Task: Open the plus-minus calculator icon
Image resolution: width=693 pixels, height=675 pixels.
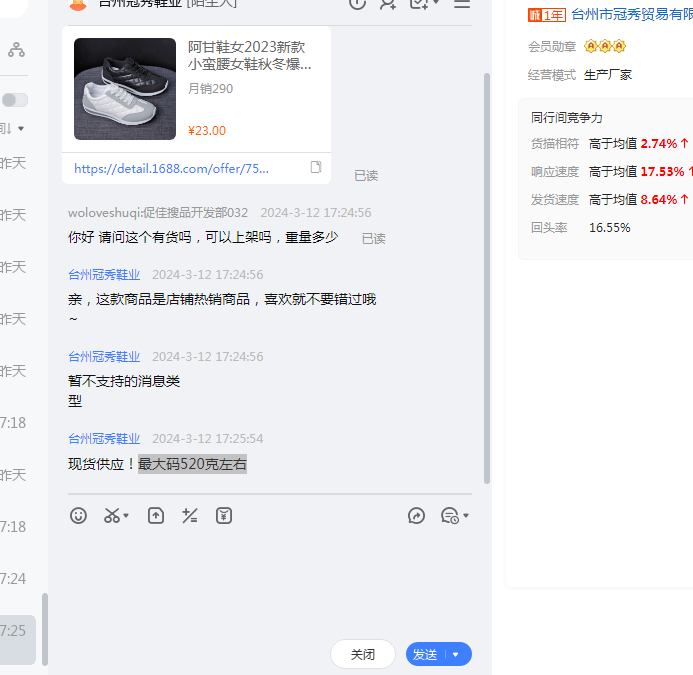Action: coord(190,515)
